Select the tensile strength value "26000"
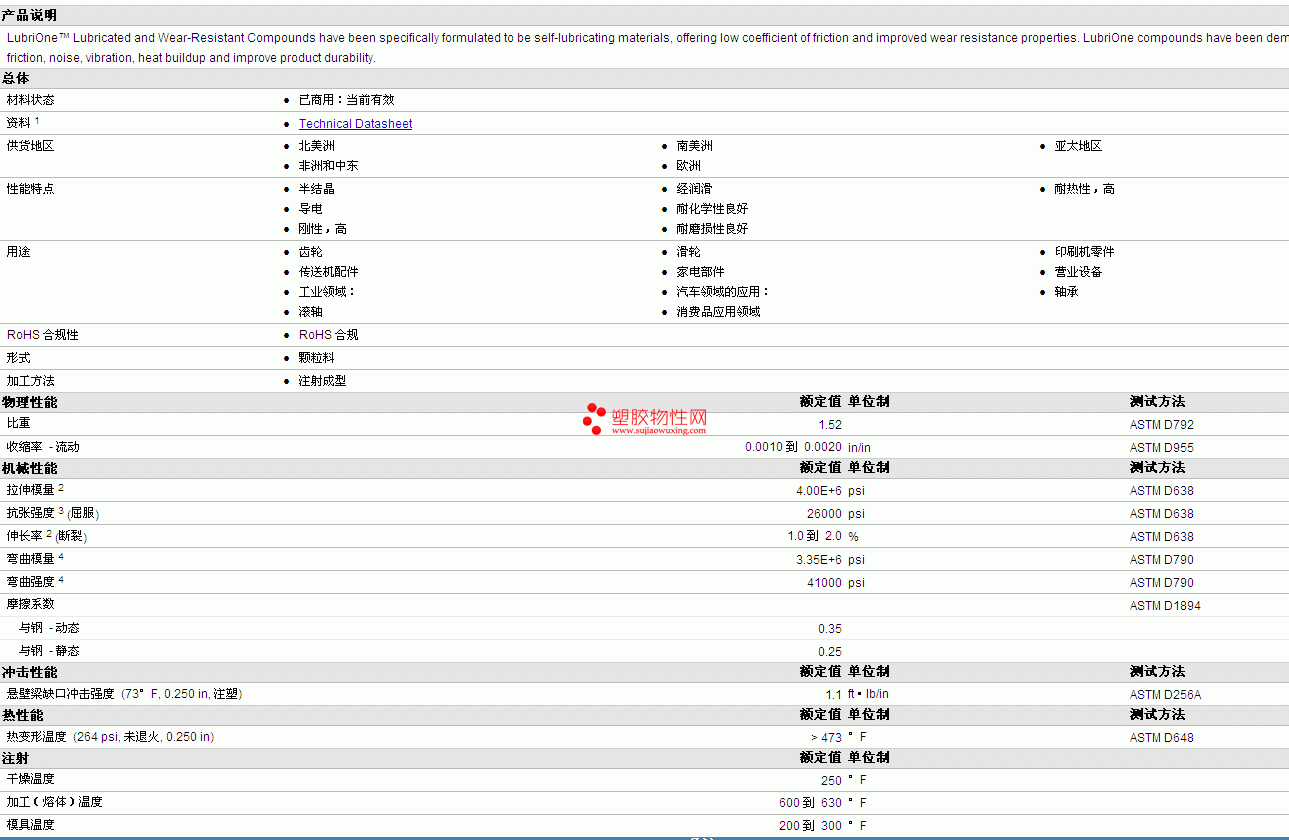The width and height of the screenshot is (1289, 840). pos(825,514)
